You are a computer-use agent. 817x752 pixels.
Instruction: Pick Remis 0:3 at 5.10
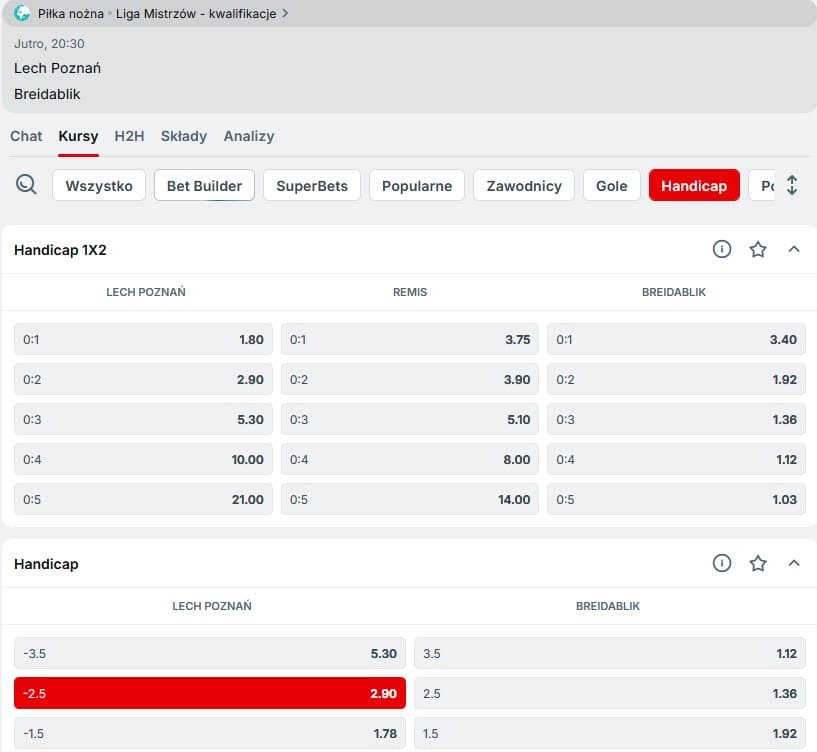[410, 420]
